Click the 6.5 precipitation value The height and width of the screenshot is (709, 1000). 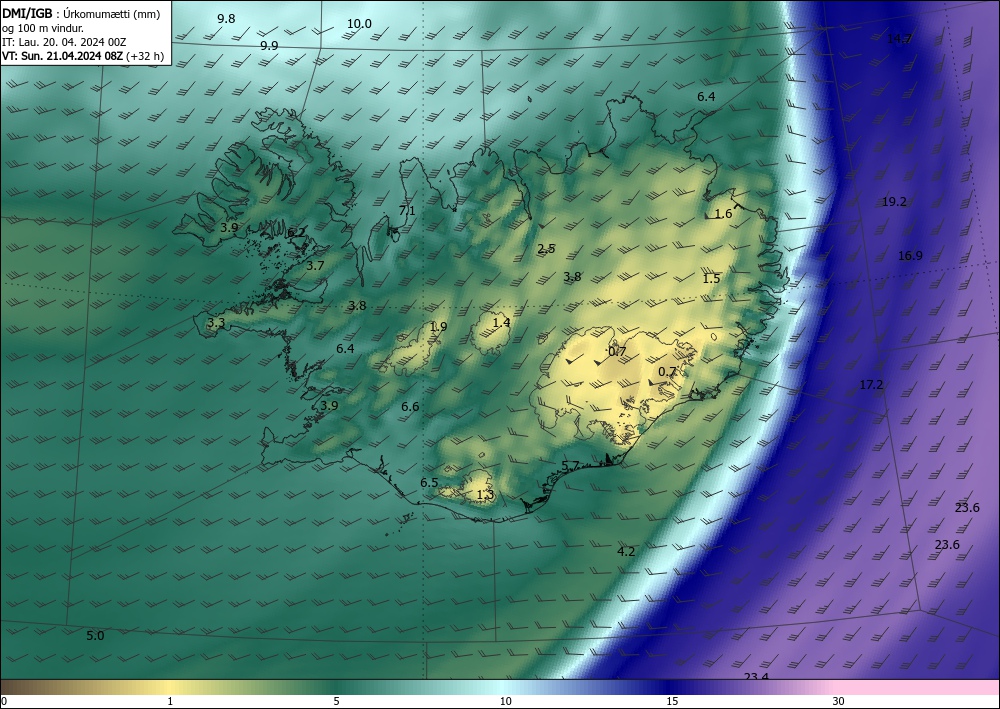point(429,483)
